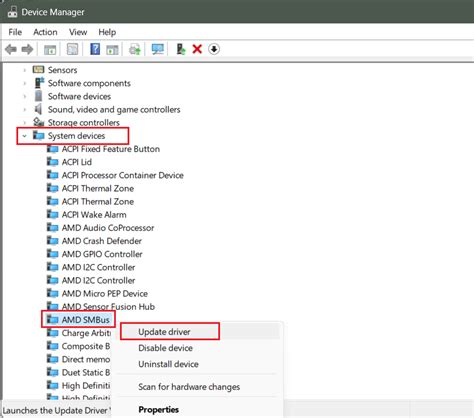Click the red X uninstall device icon

(197, 49)
